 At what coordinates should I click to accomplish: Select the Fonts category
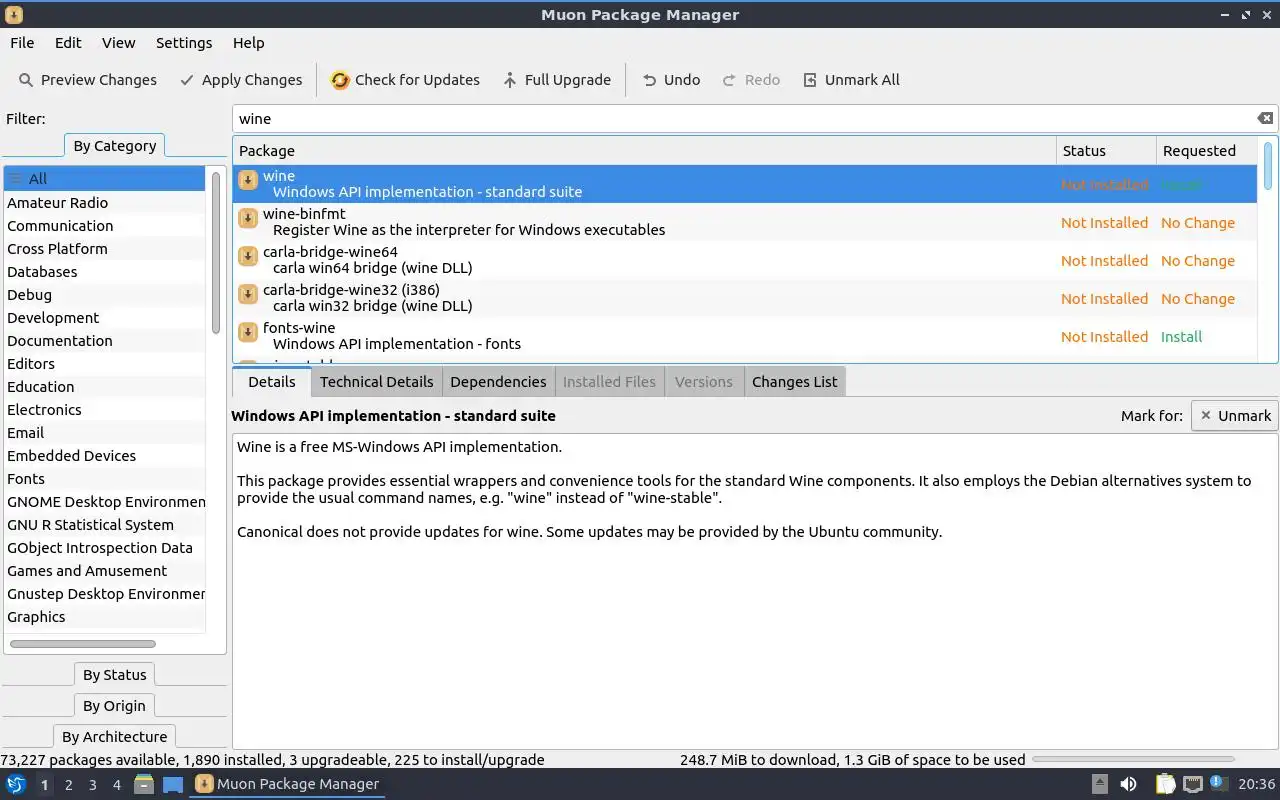tap(104, 479)
